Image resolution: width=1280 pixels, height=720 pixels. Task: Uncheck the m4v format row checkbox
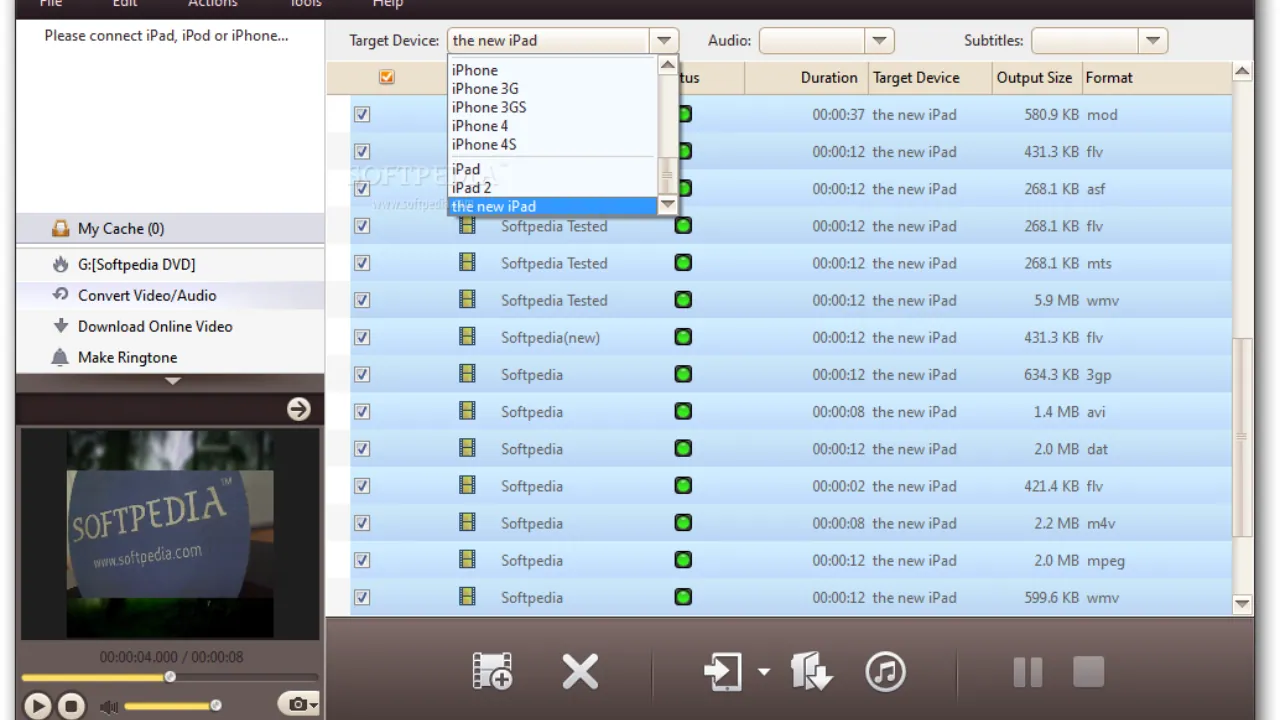click(362, 523)
